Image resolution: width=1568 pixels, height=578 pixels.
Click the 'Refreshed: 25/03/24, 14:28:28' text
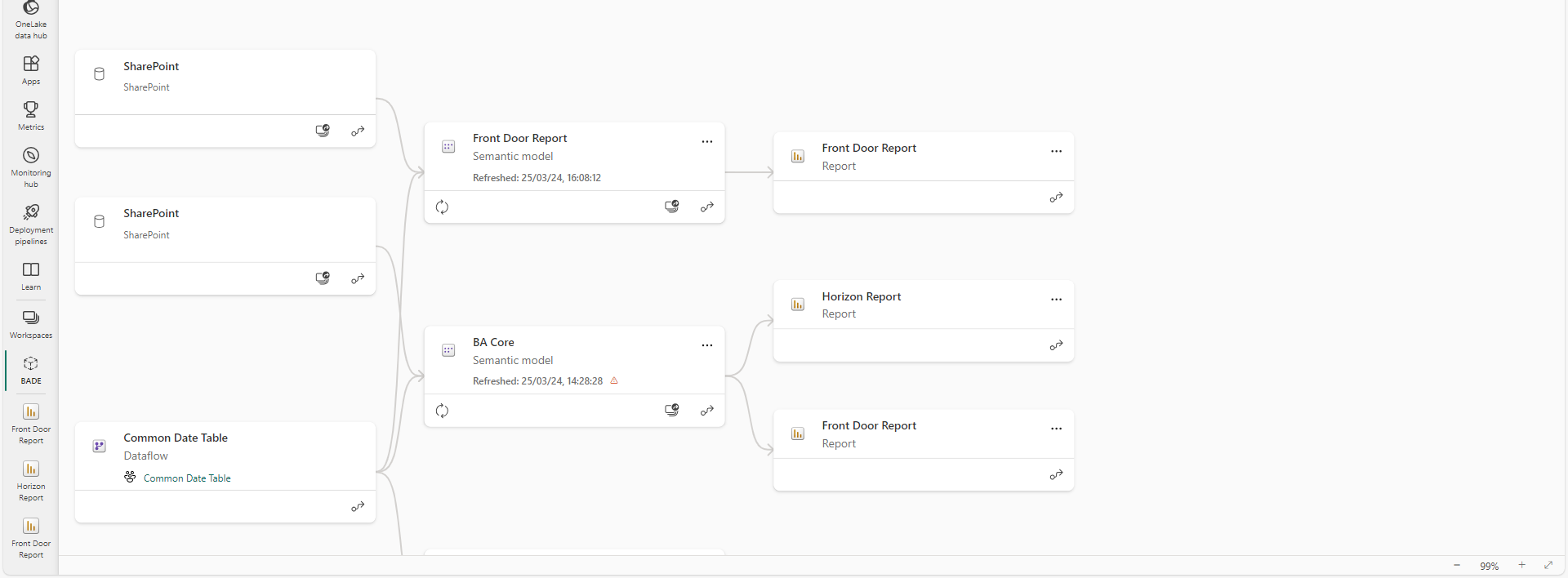537,381
